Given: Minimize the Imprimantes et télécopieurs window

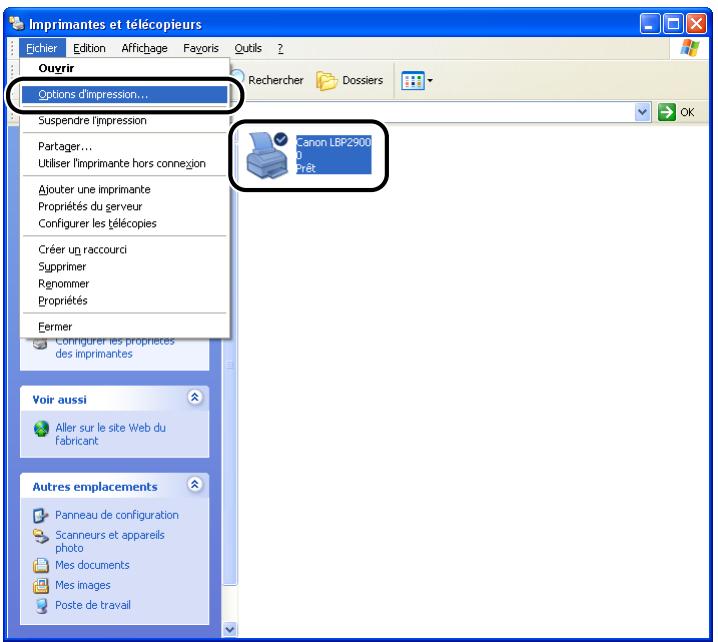Looking at the screenshot, I should (x=650, y=23).
